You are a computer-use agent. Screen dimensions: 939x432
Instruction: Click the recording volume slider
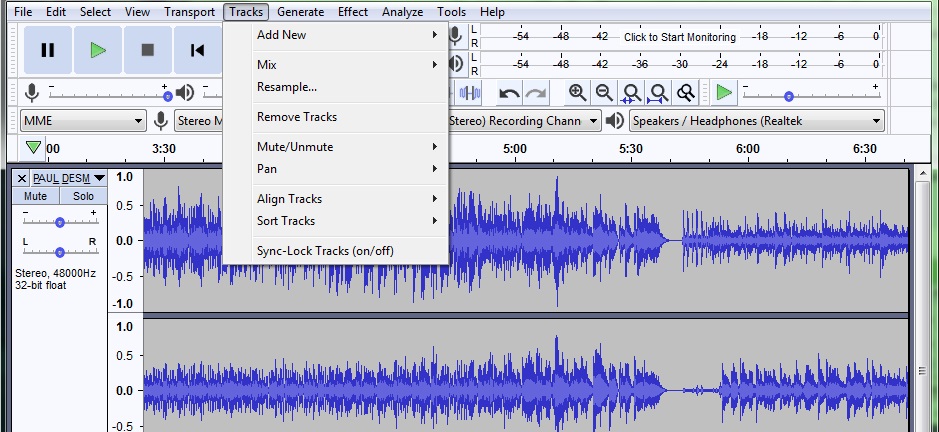click(108, 95)
